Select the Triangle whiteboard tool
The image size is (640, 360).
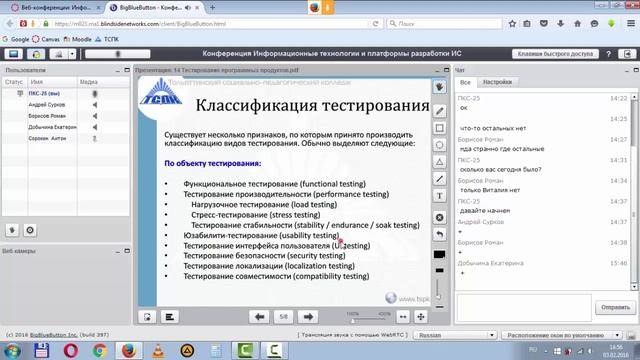[x=440, y=162]
